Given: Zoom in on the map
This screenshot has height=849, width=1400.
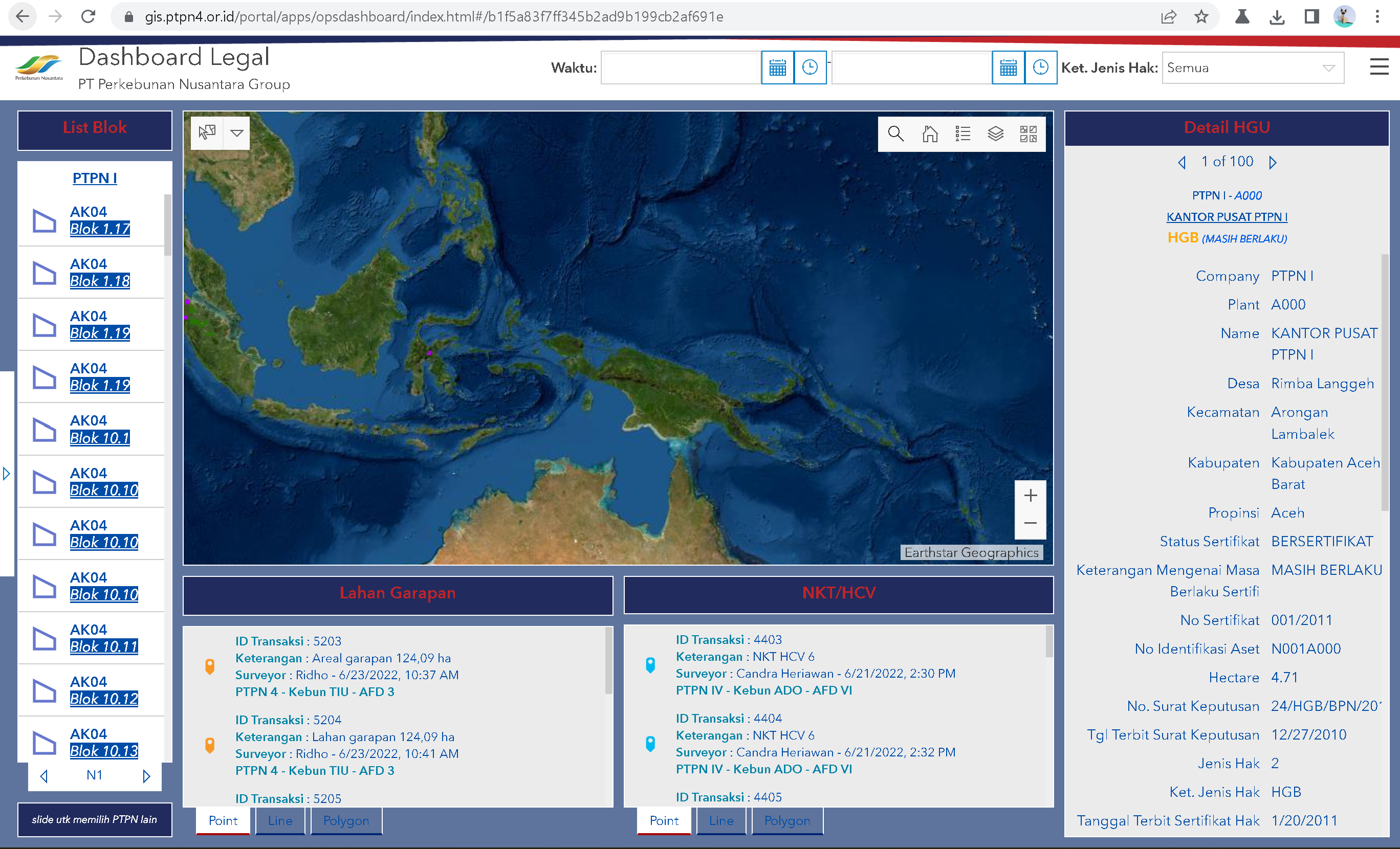Looking at the screenshot, I should point(1030,495).
